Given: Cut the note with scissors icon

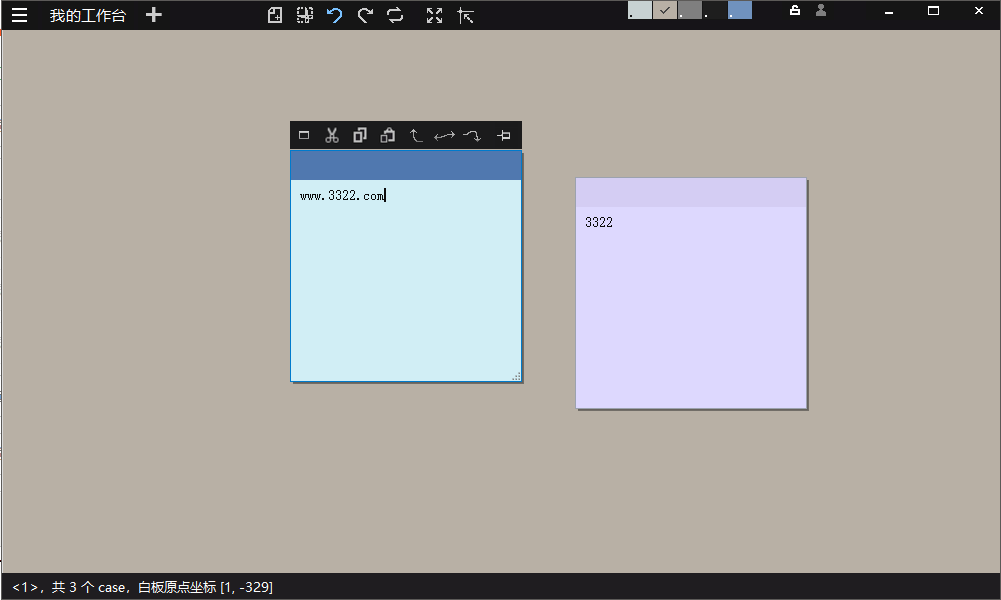Looking at the screenshot, I should point(332,136).
